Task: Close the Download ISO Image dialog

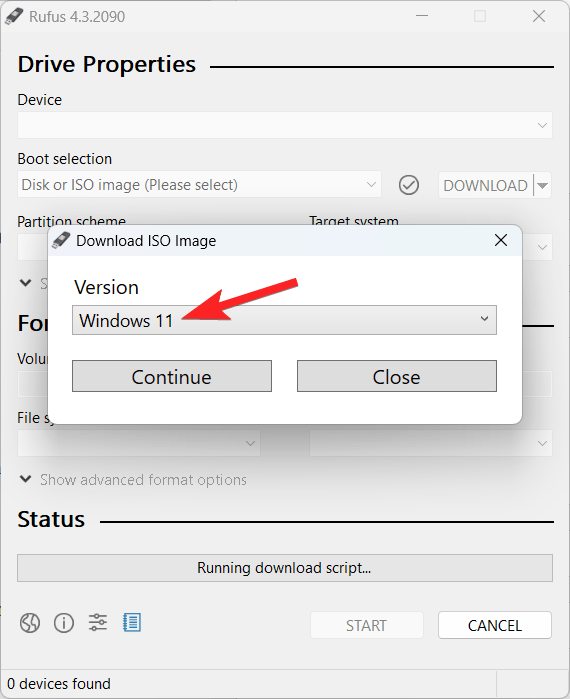Action: [501, 240]
